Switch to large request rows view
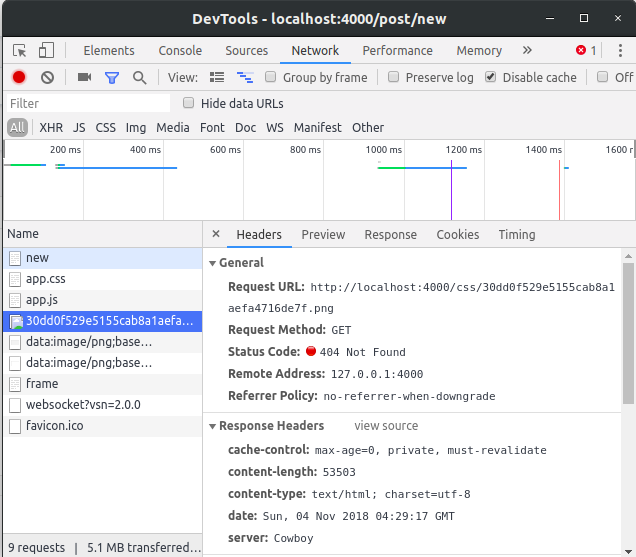Viewport: 636px width, 557px height. [x=217, y=77]
